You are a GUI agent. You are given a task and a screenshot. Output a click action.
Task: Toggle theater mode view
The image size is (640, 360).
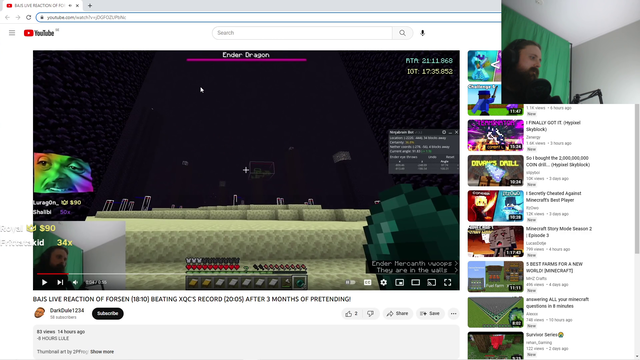tap(416, 282)
